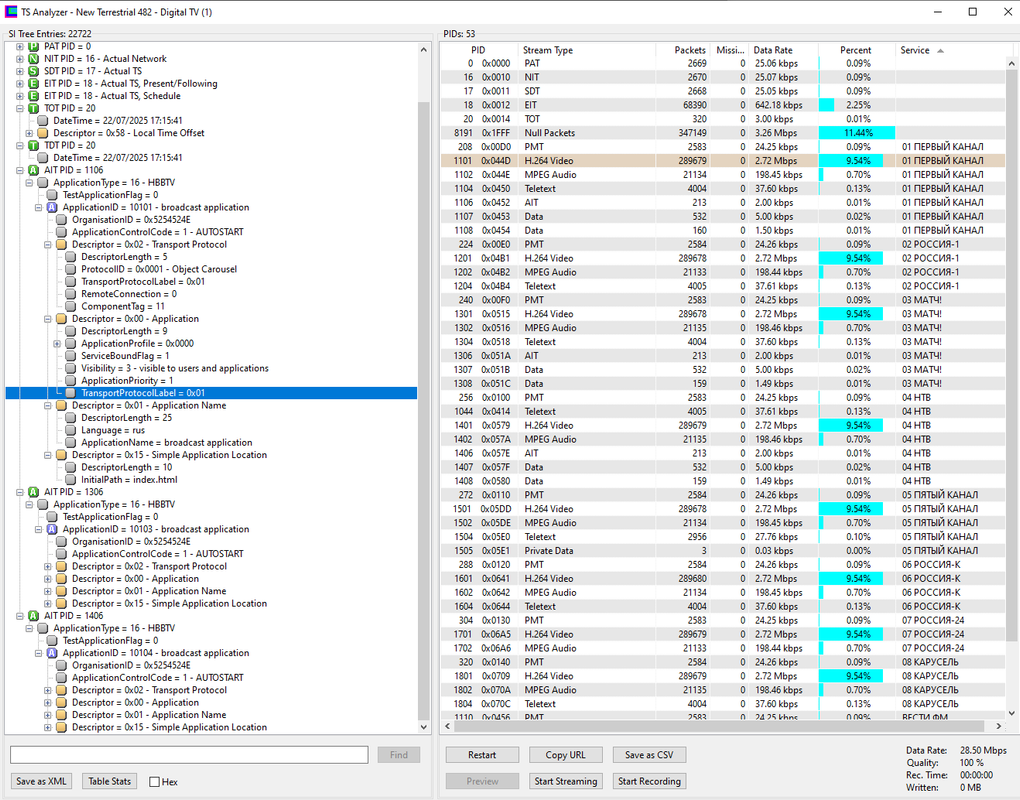1020x800 pixels.
Task: Click the blue icon of ApplicationID = 10101
Action: pos(52,207)
